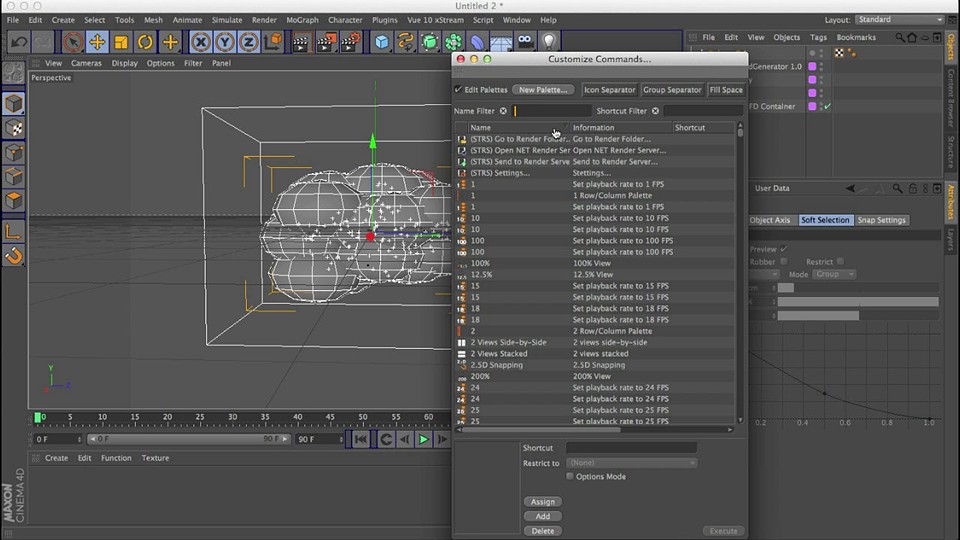Toggle the Z axis lock

(249, 42)
